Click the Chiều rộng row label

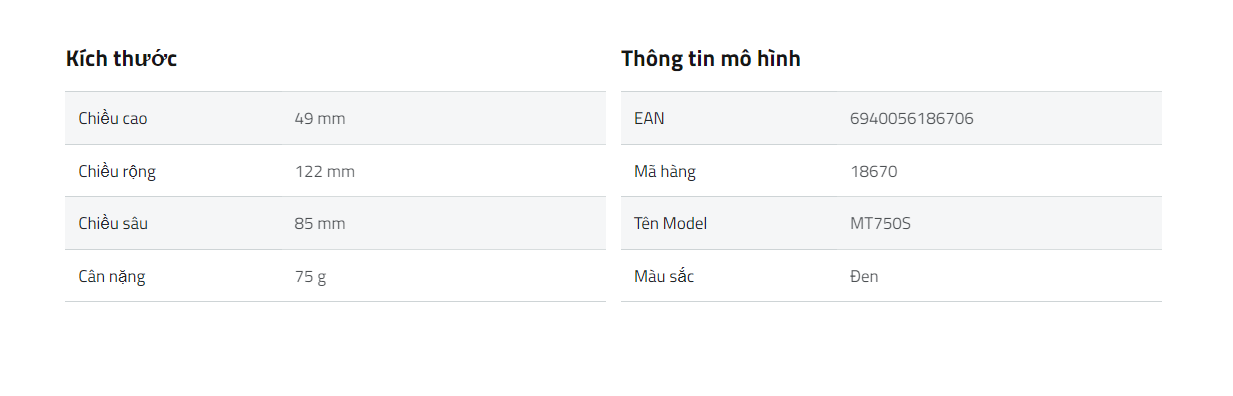click(x=117, y=171)
